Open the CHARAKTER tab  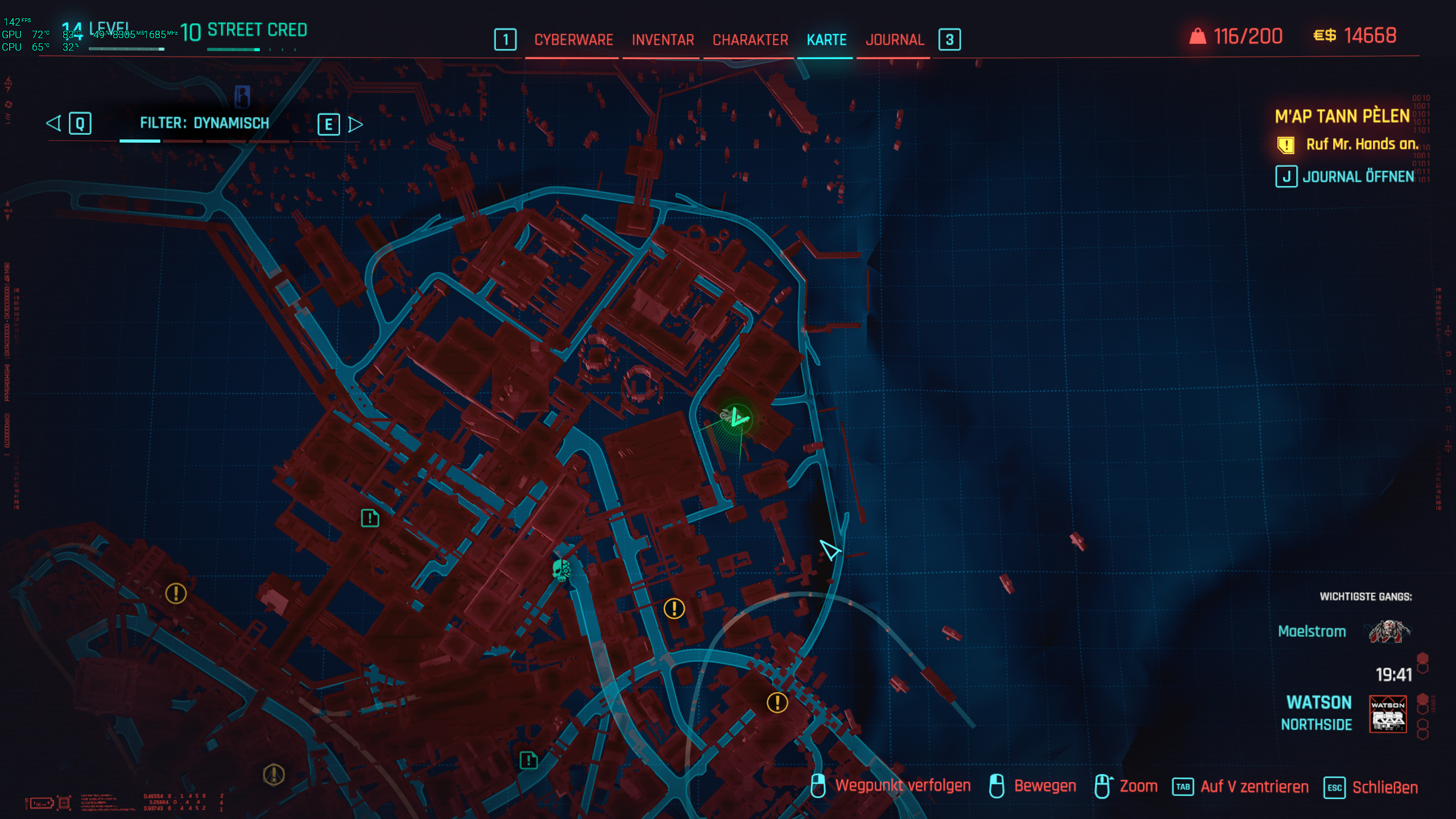pos(750,40)
